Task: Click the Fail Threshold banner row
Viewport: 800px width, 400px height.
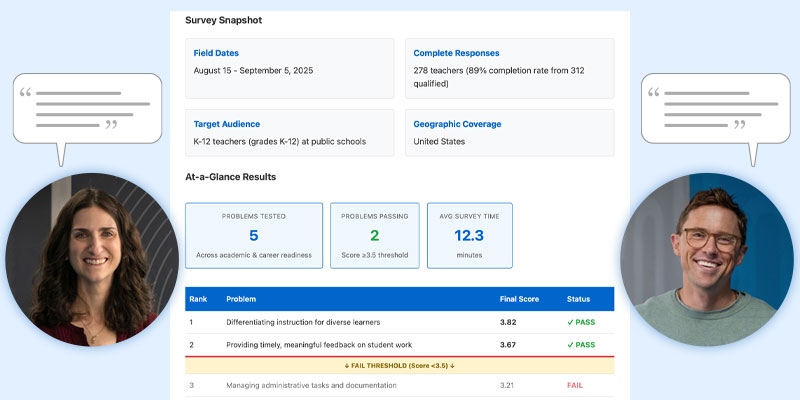Action: tap(399, 366)
